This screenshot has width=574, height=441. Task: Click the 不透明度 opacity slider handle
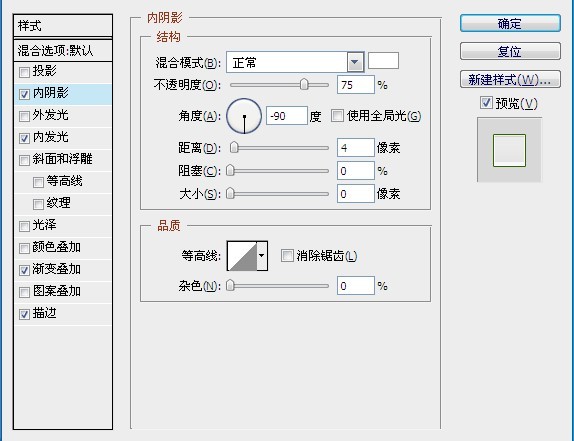coord(304,85)
